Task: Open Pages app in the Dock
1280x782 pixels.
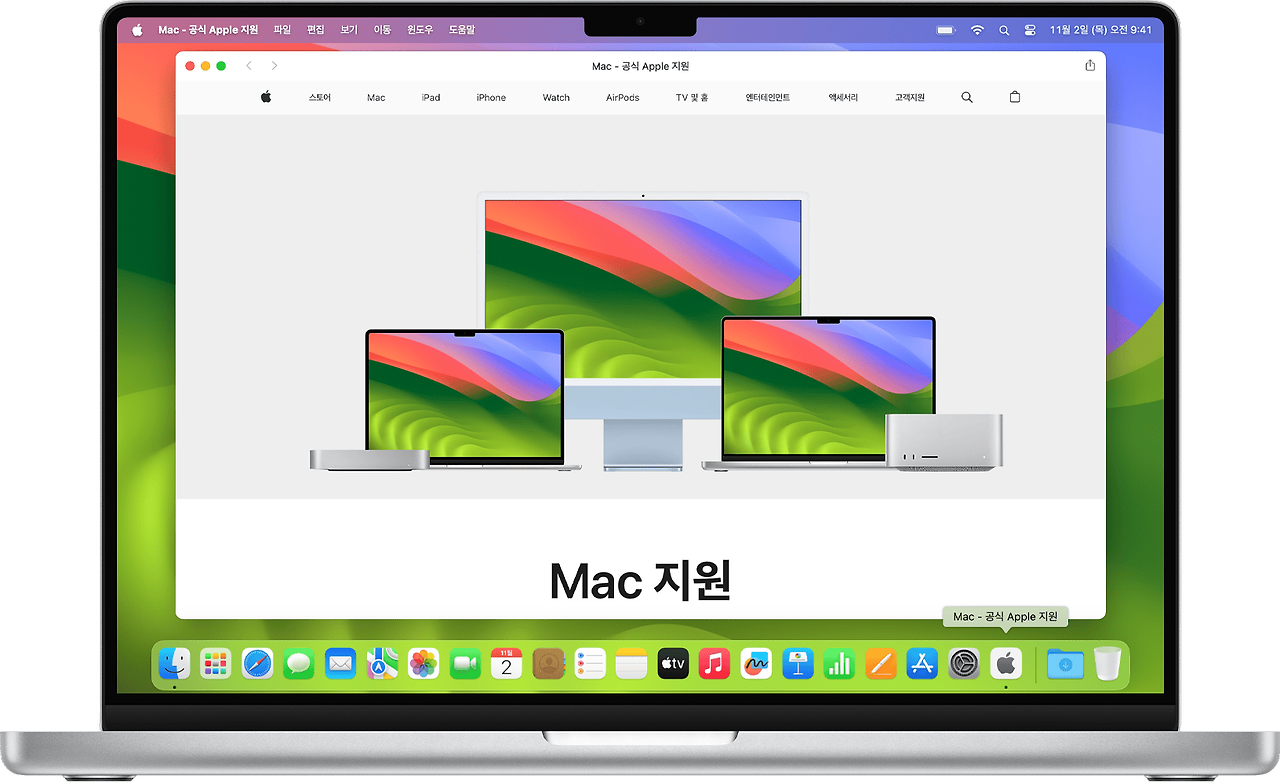Action: pyautogui.click(x=880, y=663)
